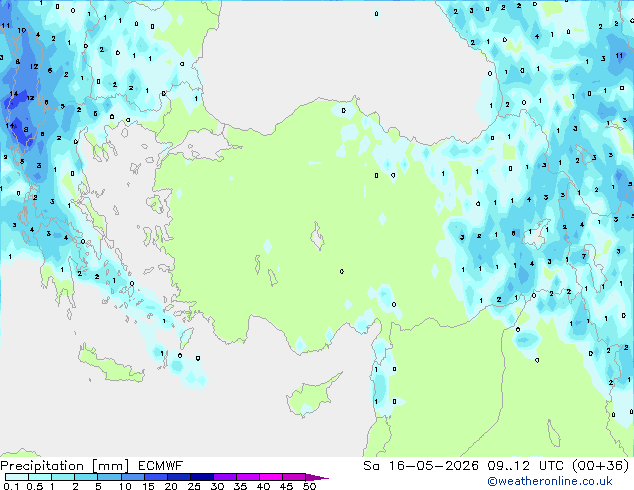Click the over-50 mm arrow tip on legend
This screenshot has width=634, height=490.
pos(317,477)
